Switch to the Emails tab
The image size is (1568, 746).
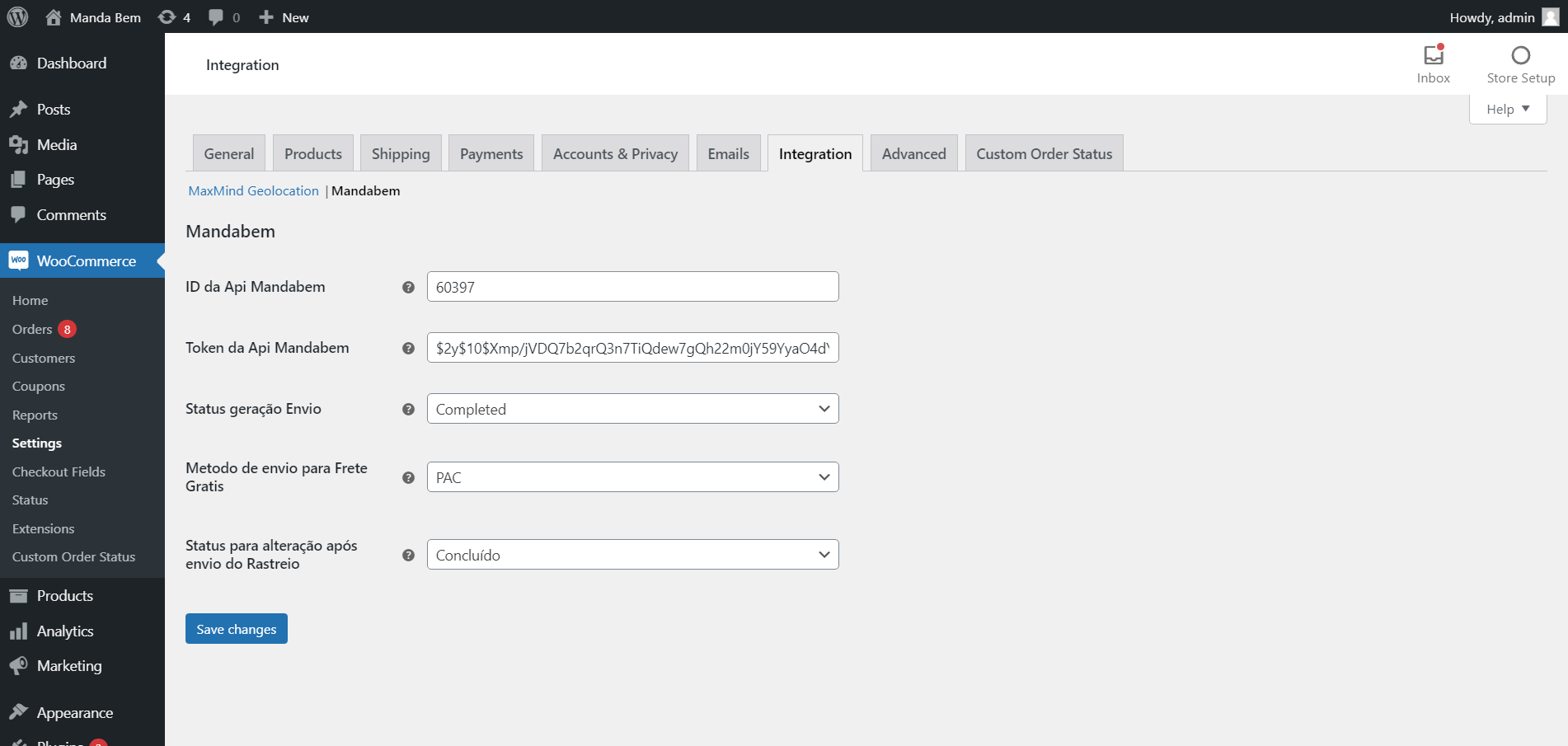[729, 153]
